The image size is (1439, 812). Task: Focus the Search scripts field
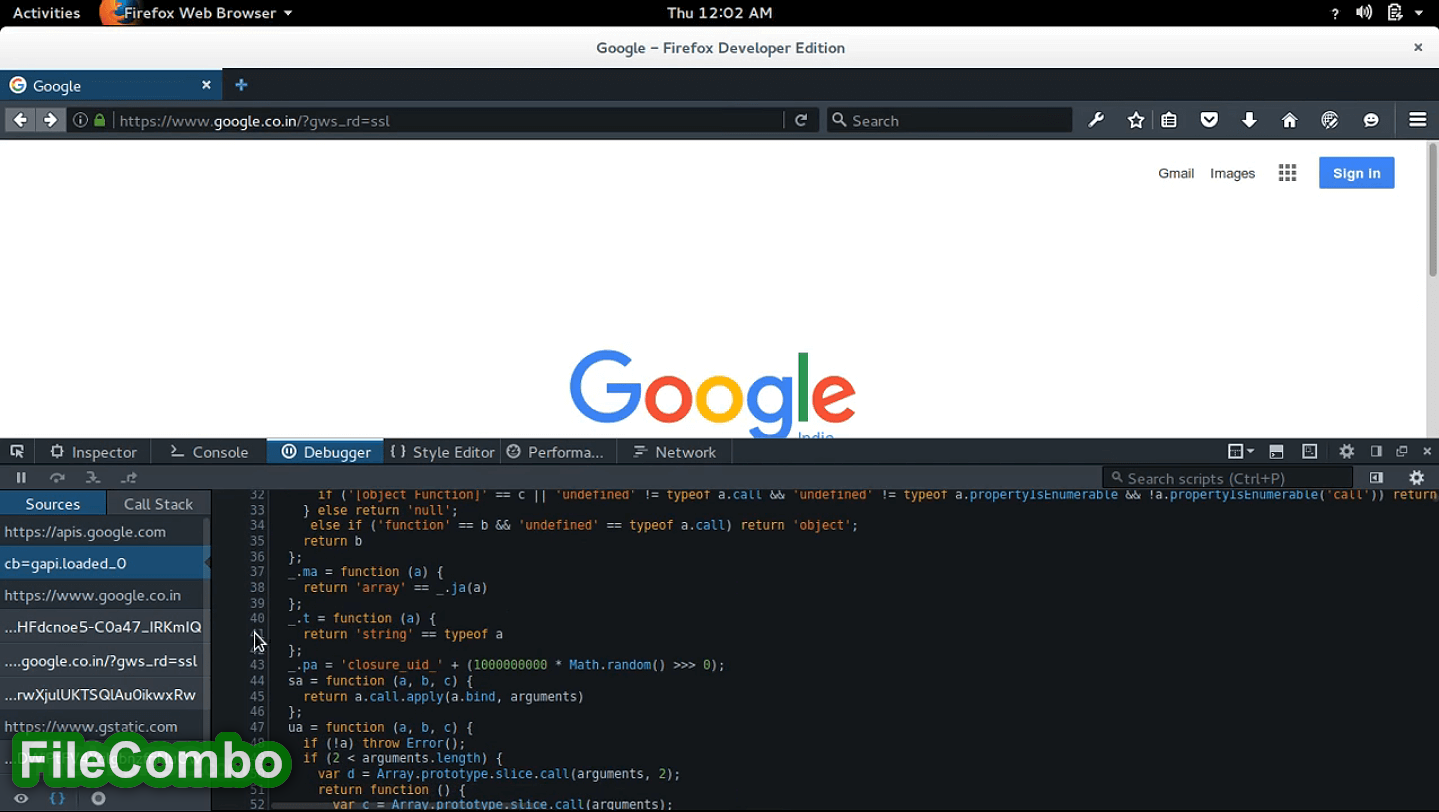[1228, 478]
